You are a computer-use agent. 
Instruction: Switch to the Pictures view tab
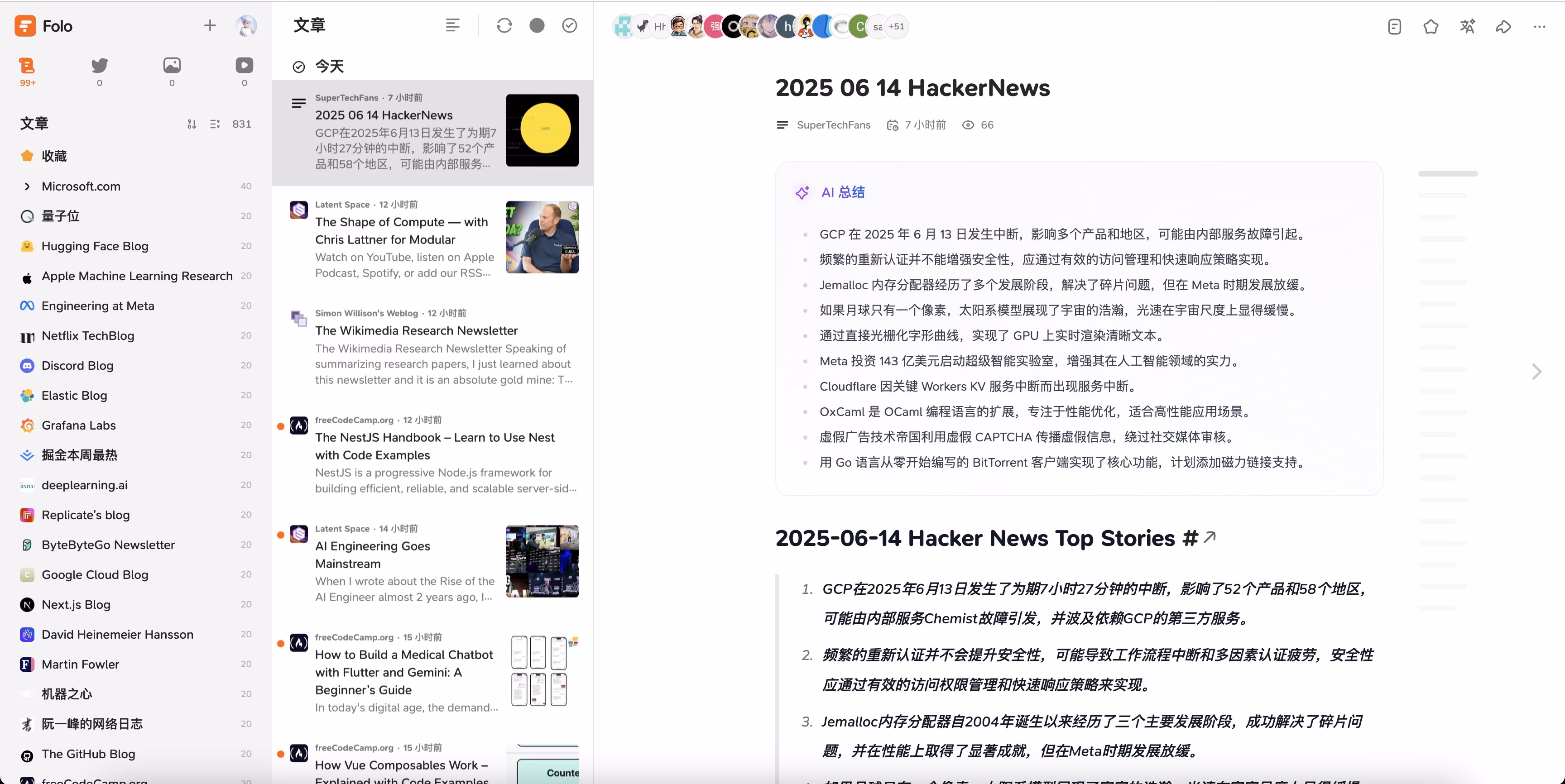click(x=172, y=71)
